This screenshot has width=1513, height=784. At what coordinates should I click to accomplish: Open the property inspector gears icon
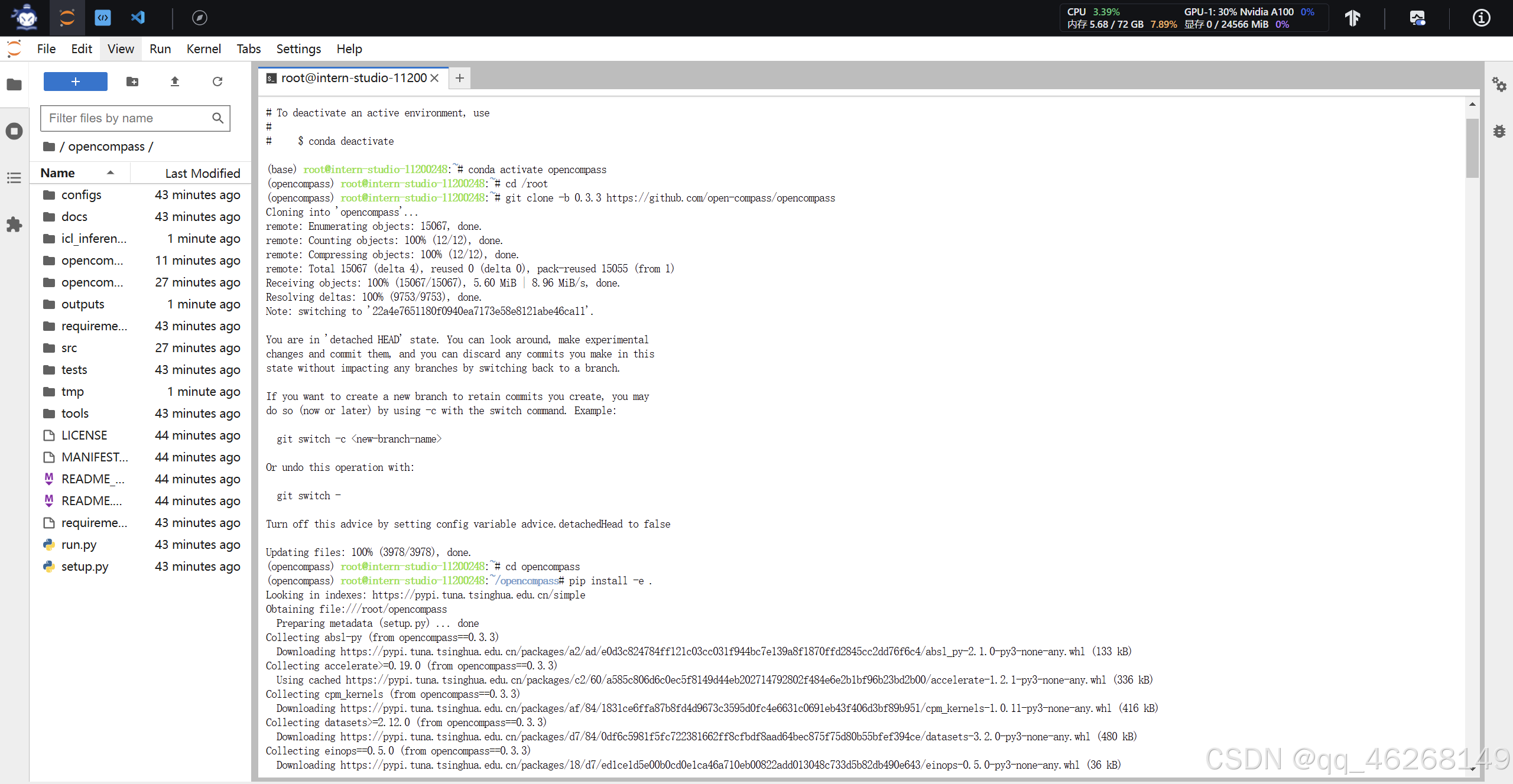(1499, 84)
